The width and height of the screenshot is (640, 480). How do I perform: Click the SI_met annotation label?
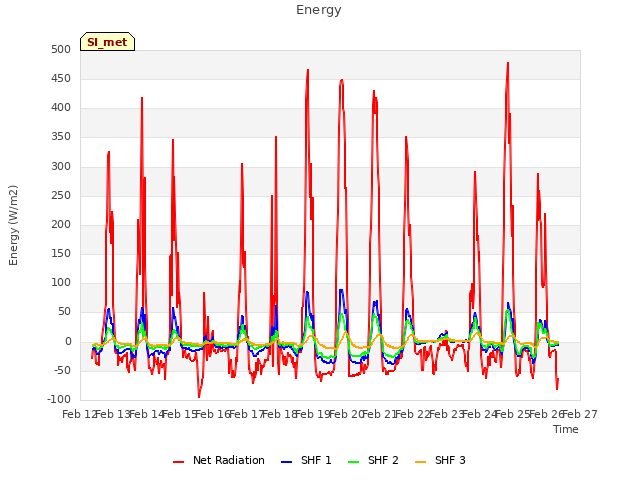[x=107, y=42]
